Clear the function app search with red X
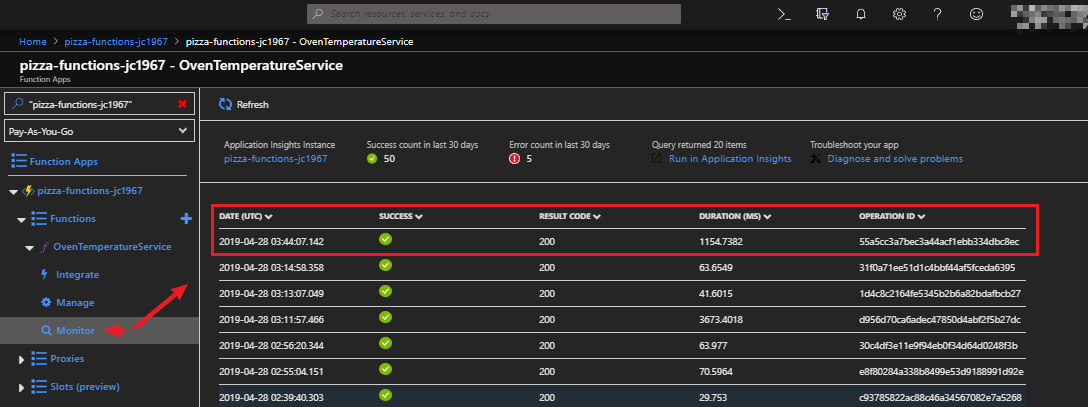 point(182,104)
